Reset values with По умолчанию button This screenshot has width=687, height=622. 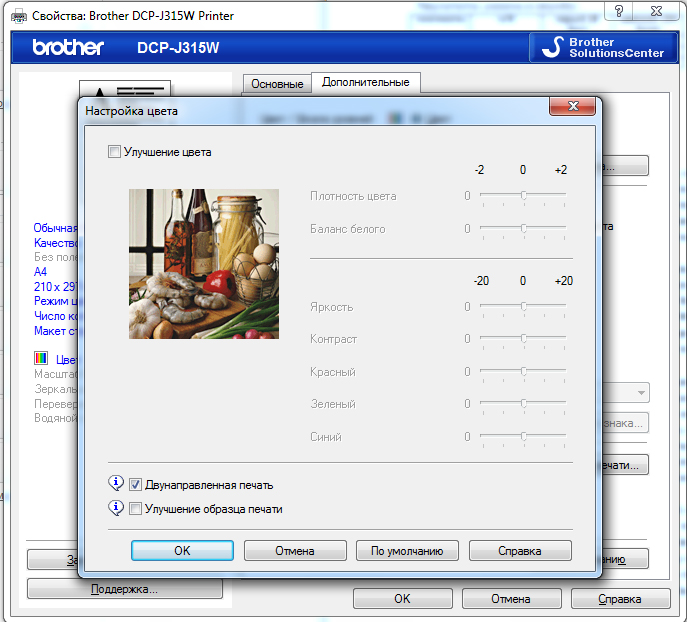pos(407,551)
